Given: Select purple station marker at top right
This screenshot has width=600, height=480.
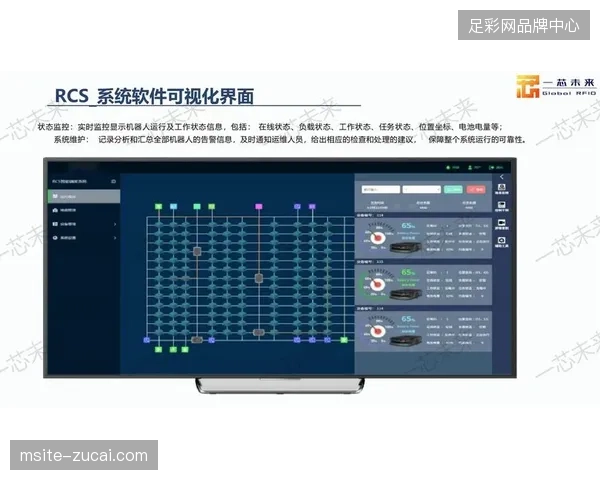Looking at the screenshot, I should point(312,207).
